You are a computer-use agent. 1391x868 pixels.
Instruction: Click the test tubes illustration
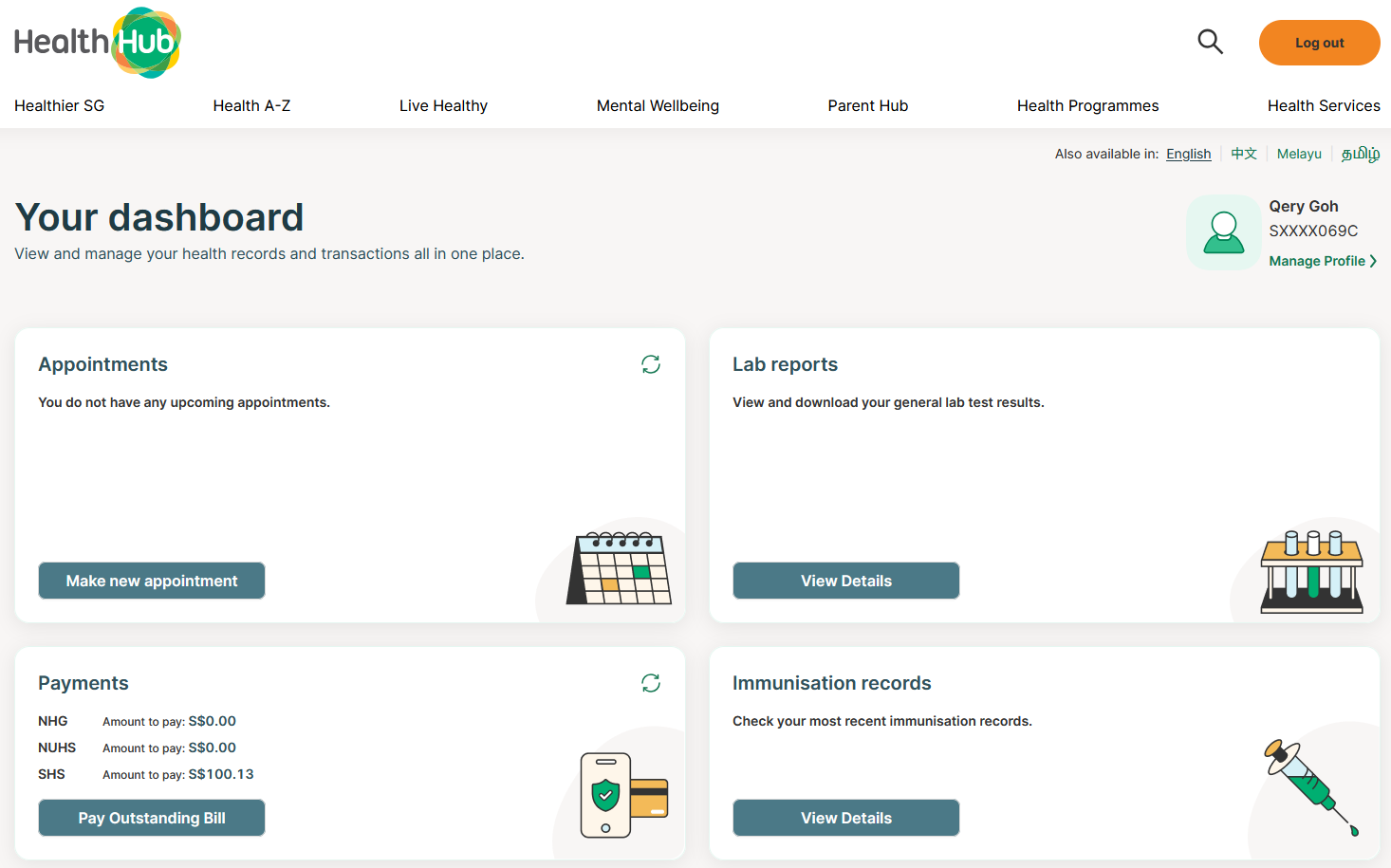(1310, 567)
